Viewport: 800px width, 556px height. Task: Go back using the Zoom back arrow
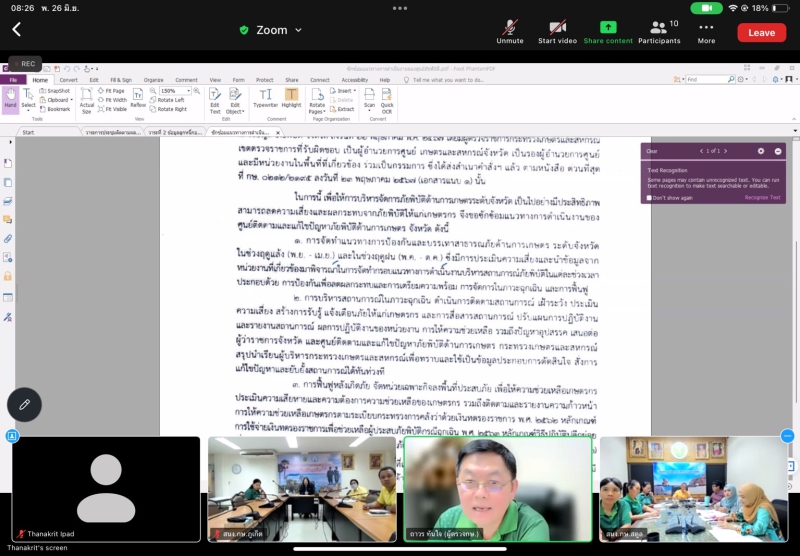(x=16, y=30)
